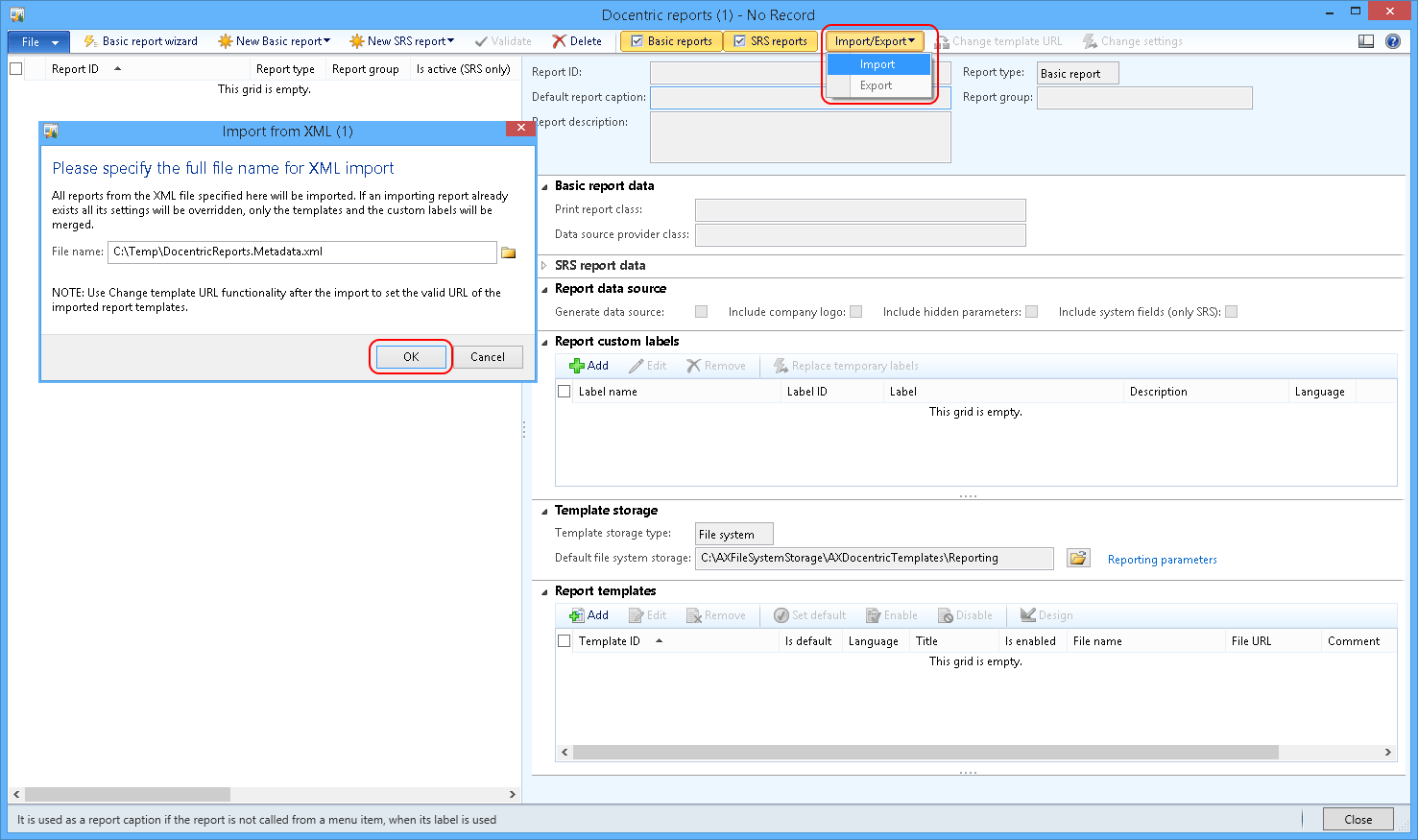The height and width of the screenshot is (840, 1418).
Task: Click templates grid horizontal scrollbar
Action: (925, 753)
